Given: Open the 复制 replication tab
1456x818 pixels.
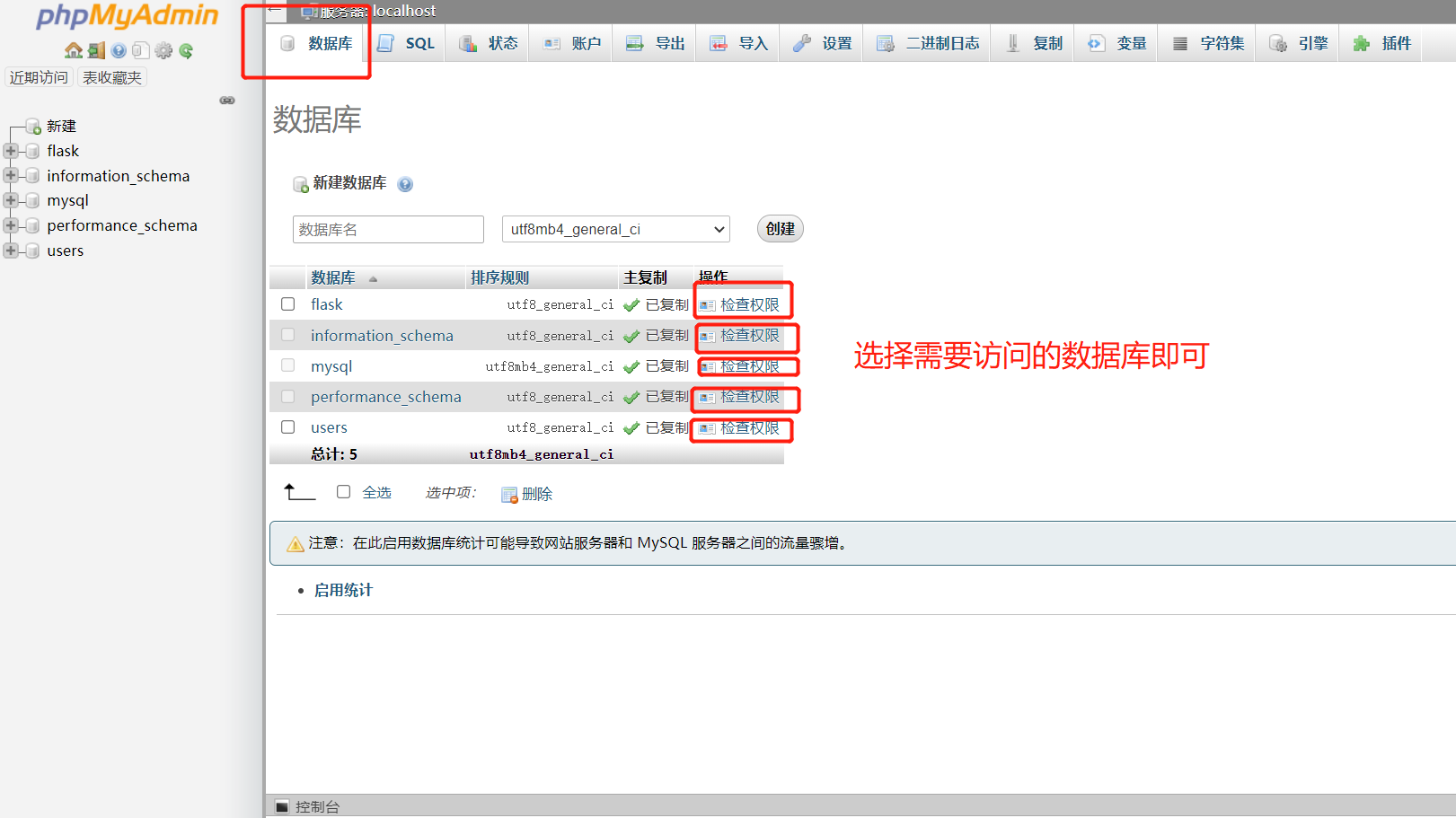Looking at the screenshot, I should (x=1033, y=43).
